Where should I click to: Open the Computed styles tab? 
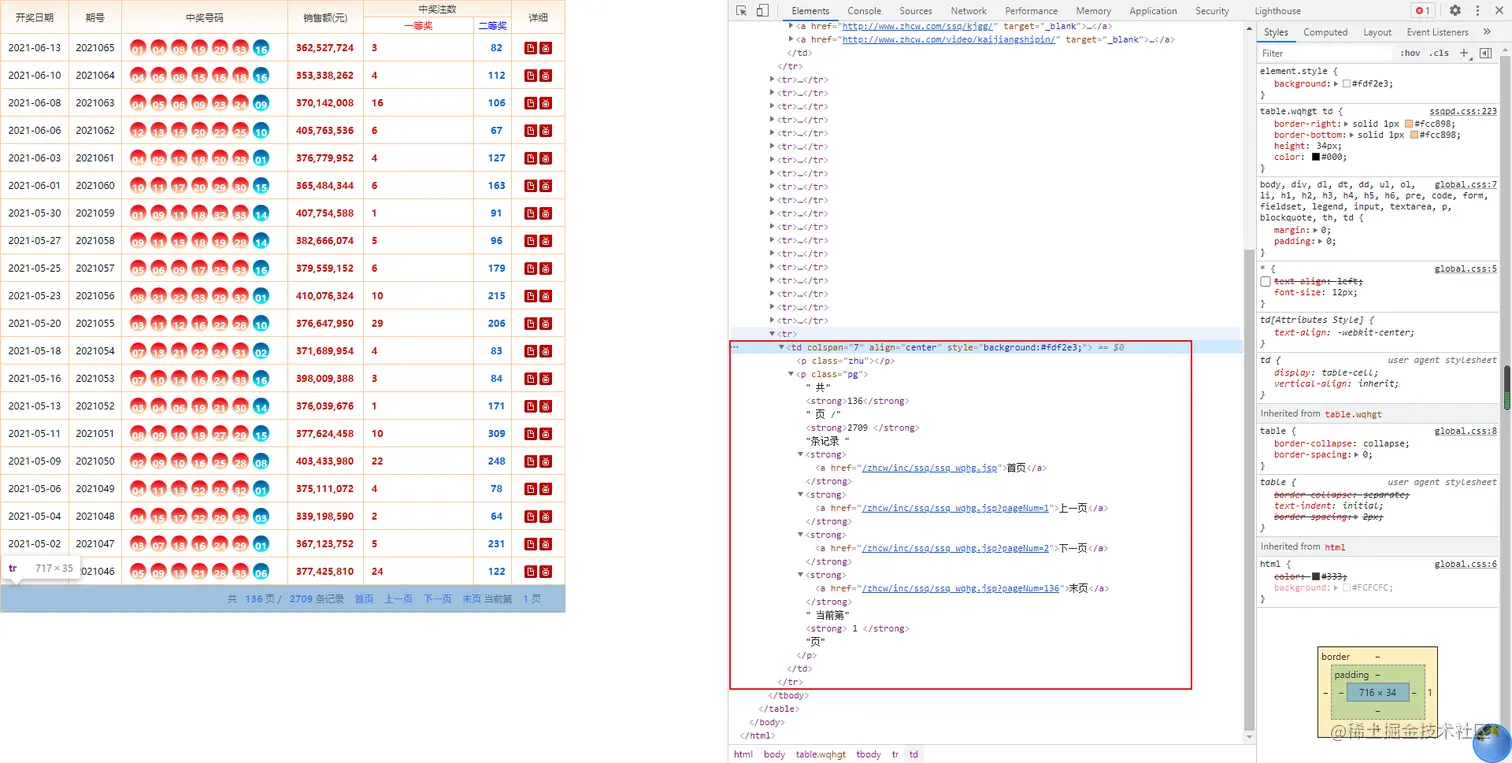click(1325, 32)
